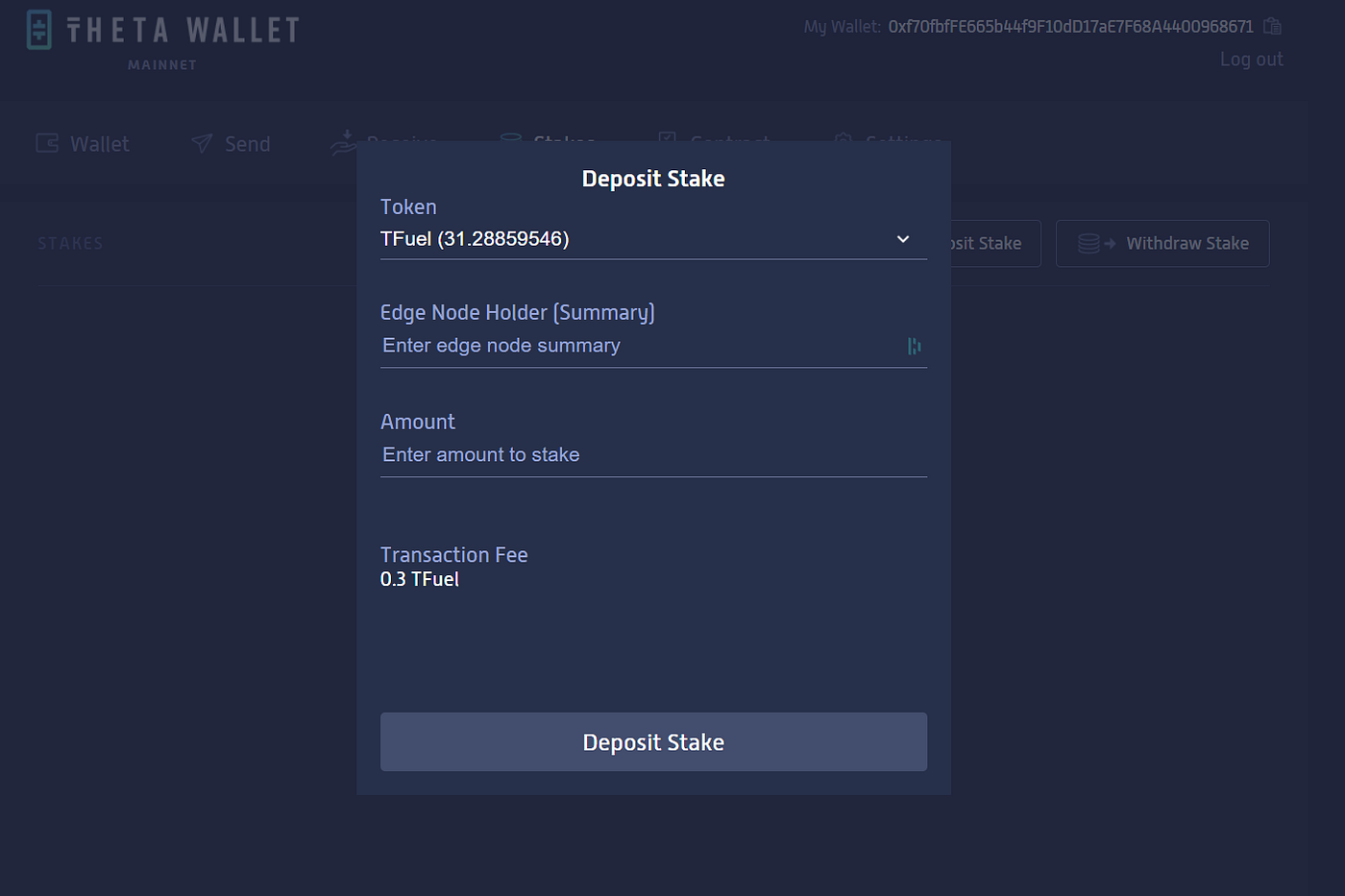Viewport: 1345px width, 896px height.
Task: Focus the Enter amount to stake field
Action: click(653, 455)
